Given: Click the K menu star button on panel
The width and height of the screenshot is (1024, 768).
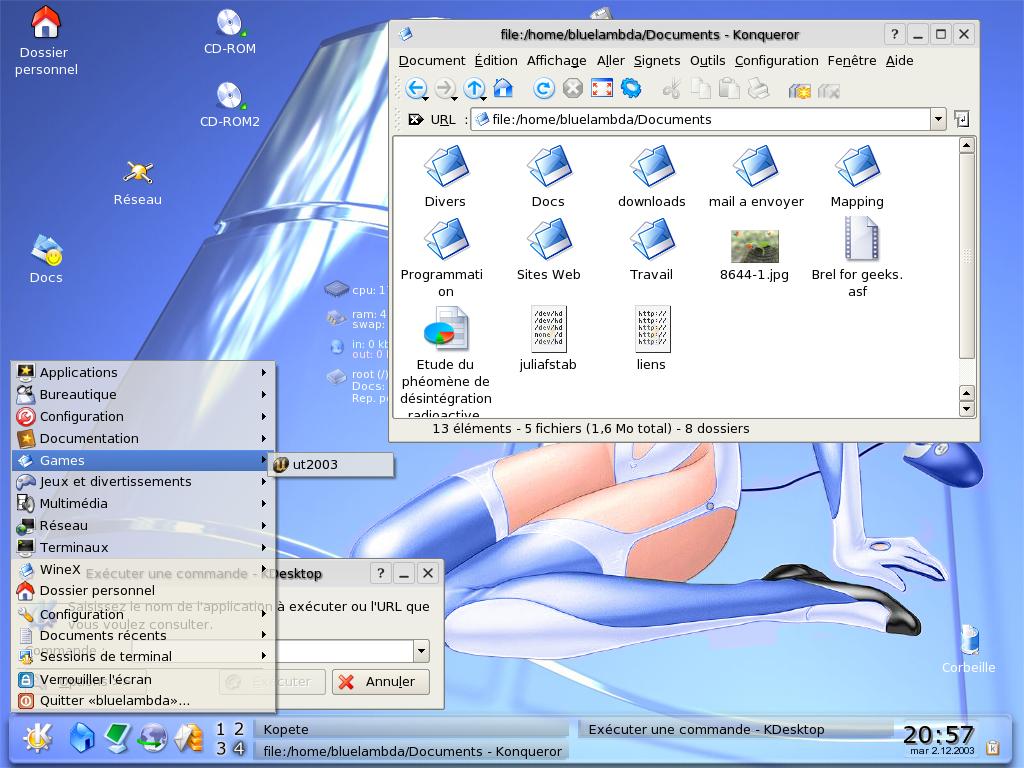Looking at the screenshot, I should pyautogui.click(x=37, y=739).
